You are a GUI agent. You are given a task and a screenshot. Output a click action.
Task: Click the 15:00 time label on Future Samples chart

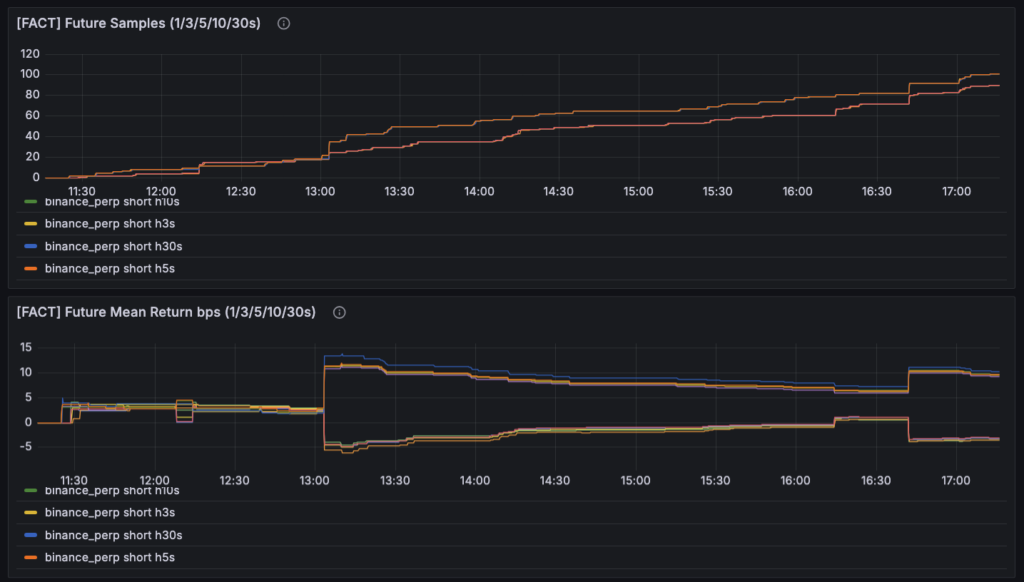[x=638, y=191]
